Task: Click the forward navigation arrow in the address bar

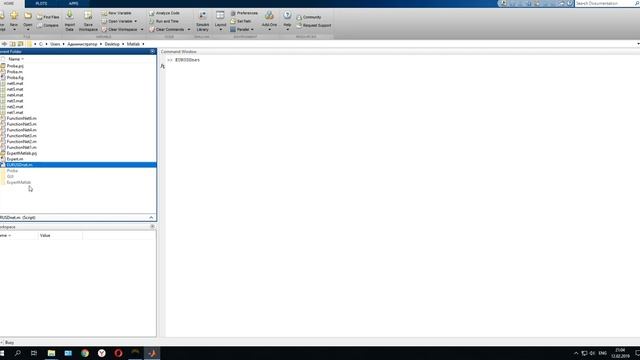Action: [4, 44]
